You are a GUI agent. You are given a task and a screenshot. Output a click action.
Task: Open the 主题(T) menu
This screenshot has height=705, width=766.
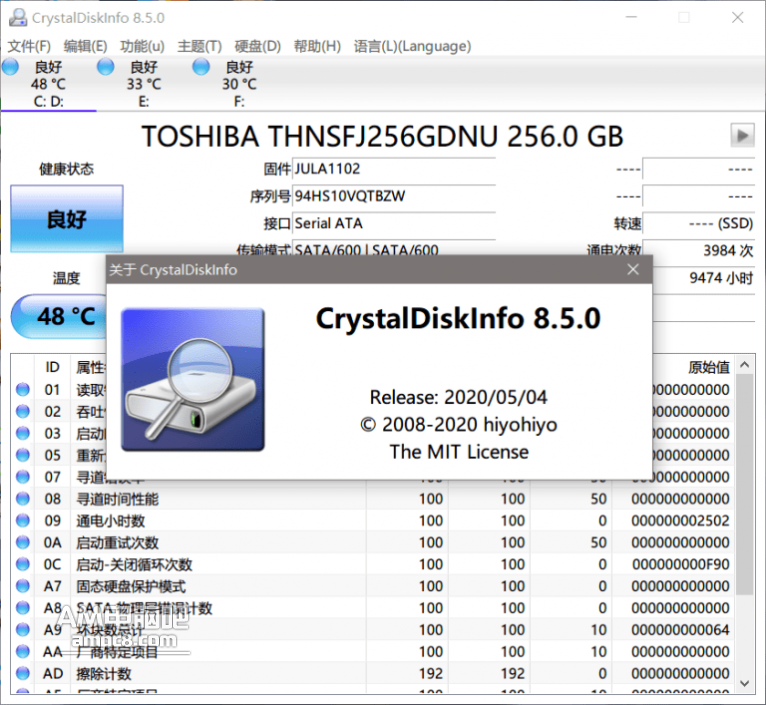199,46
